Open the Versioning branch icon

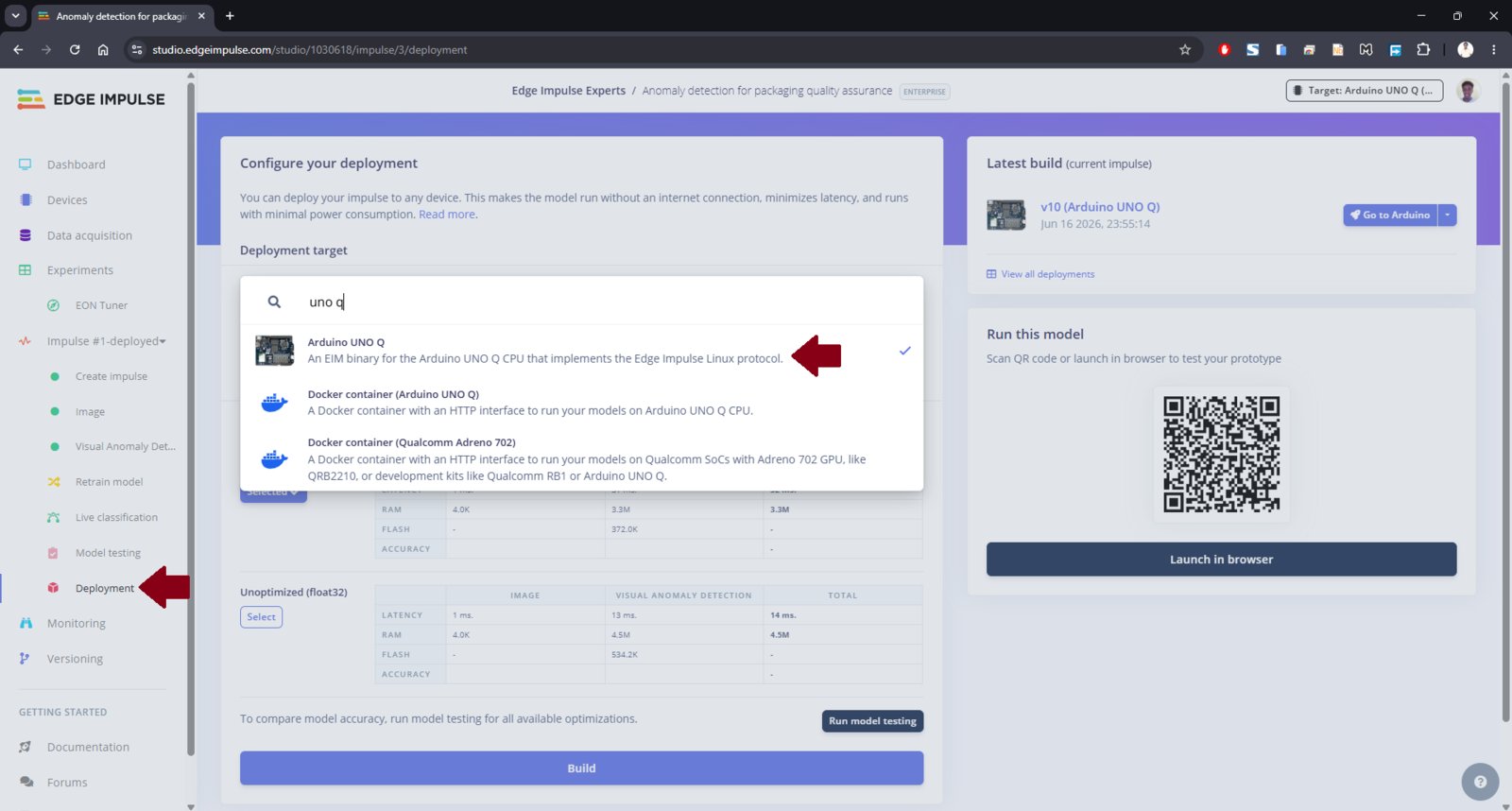[x=26, y=659]
